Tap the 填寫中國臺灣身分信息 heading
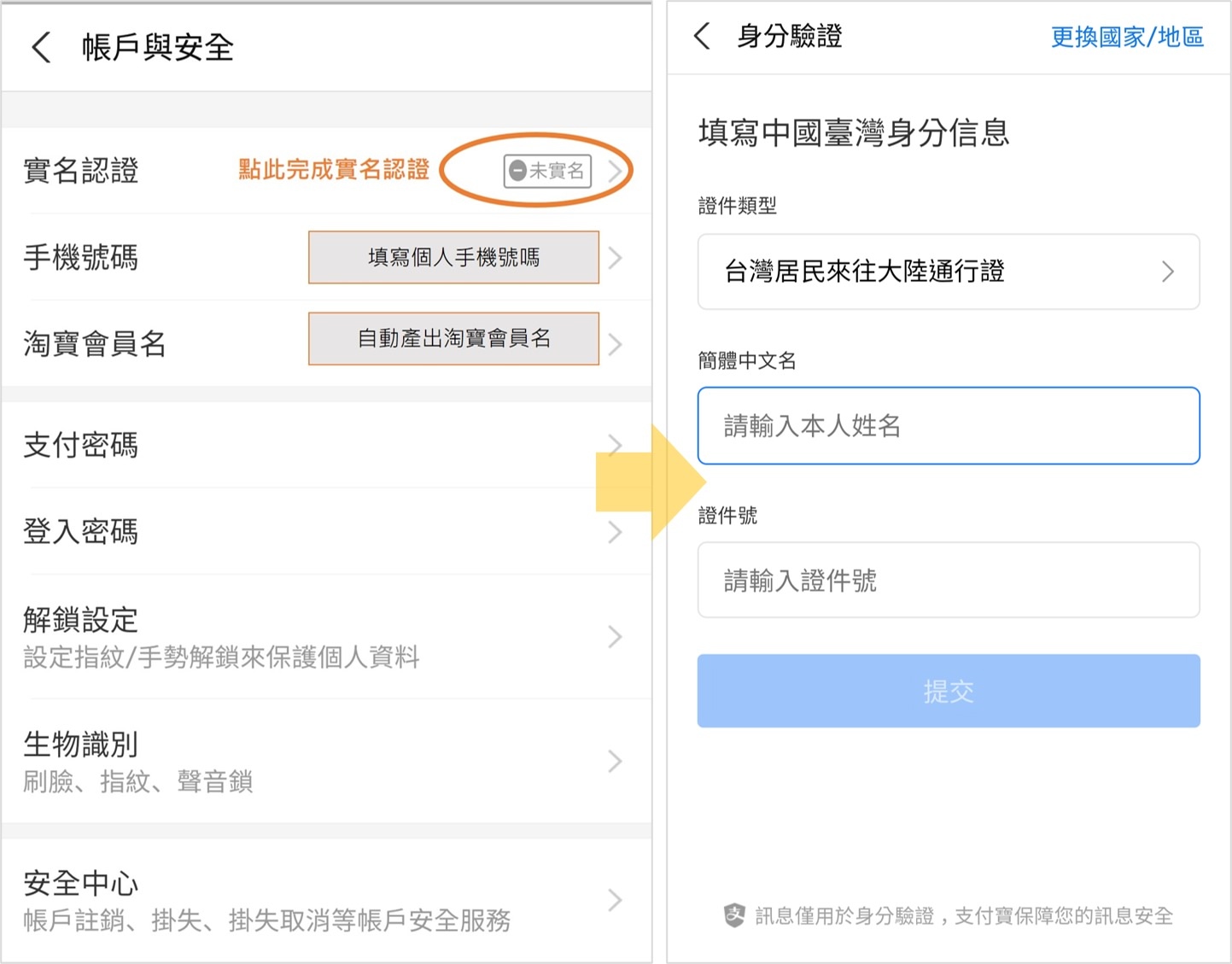Screen dimensions: 1232x964 pyautogui.click(x=854, y=132)
